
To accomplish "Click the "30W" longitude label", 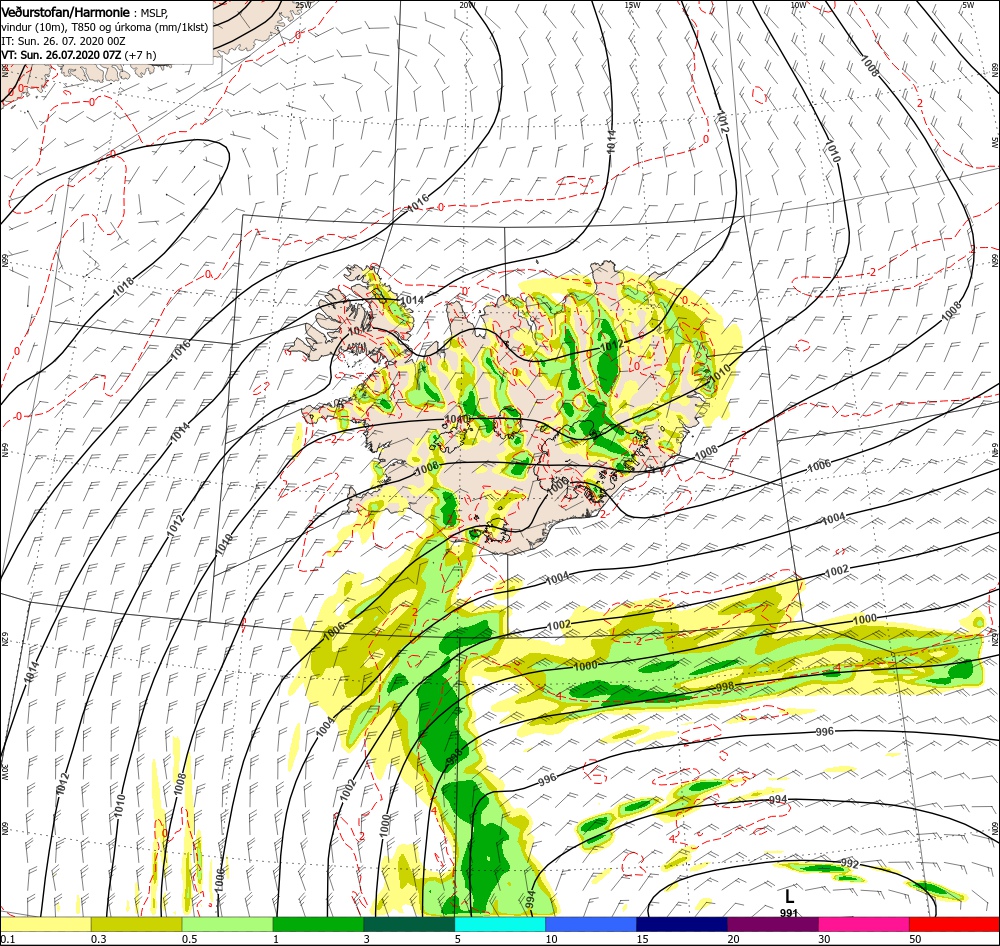I will click(4, 772).
